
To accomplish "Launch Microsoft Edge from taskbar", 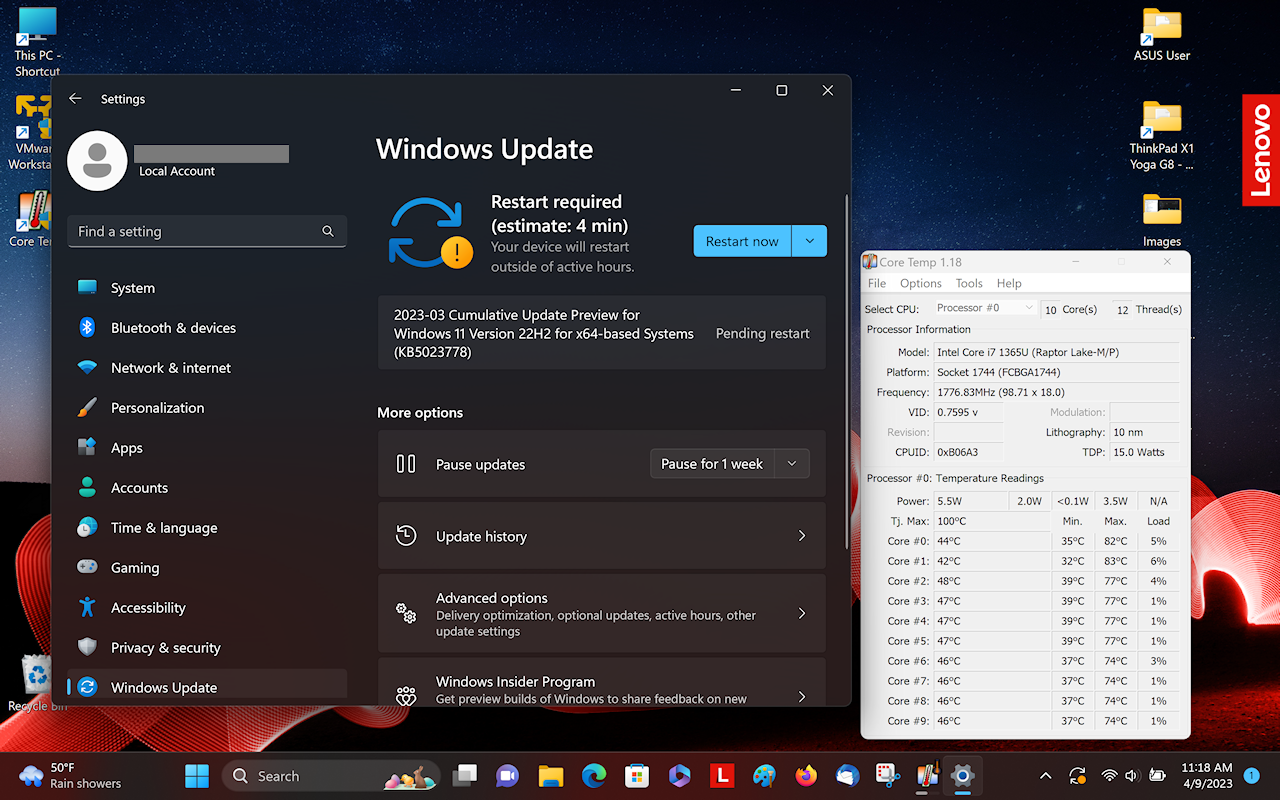I will coord(594,776).
